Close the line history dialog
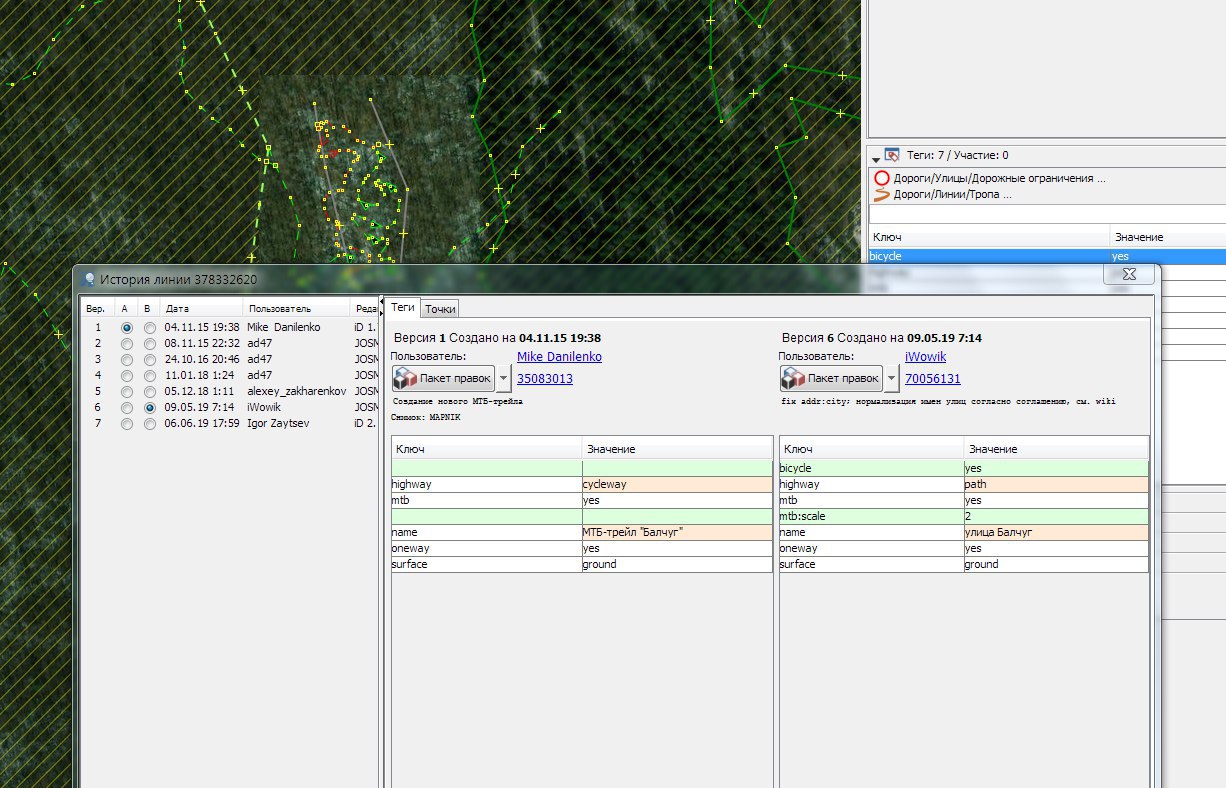Image resolution: width=1226 pixels, height=788 pixels. click(x=1127, y=273)
